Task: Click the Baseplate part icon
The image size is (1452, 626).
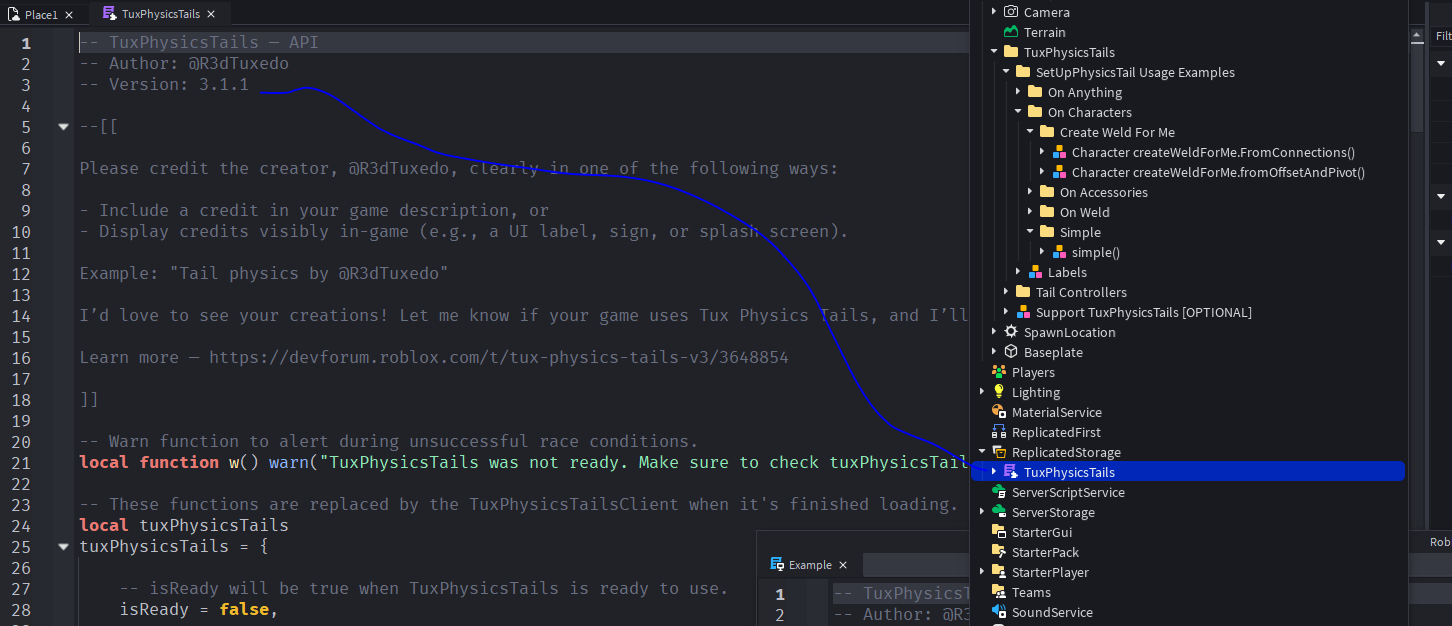Action: [1011, 352]
